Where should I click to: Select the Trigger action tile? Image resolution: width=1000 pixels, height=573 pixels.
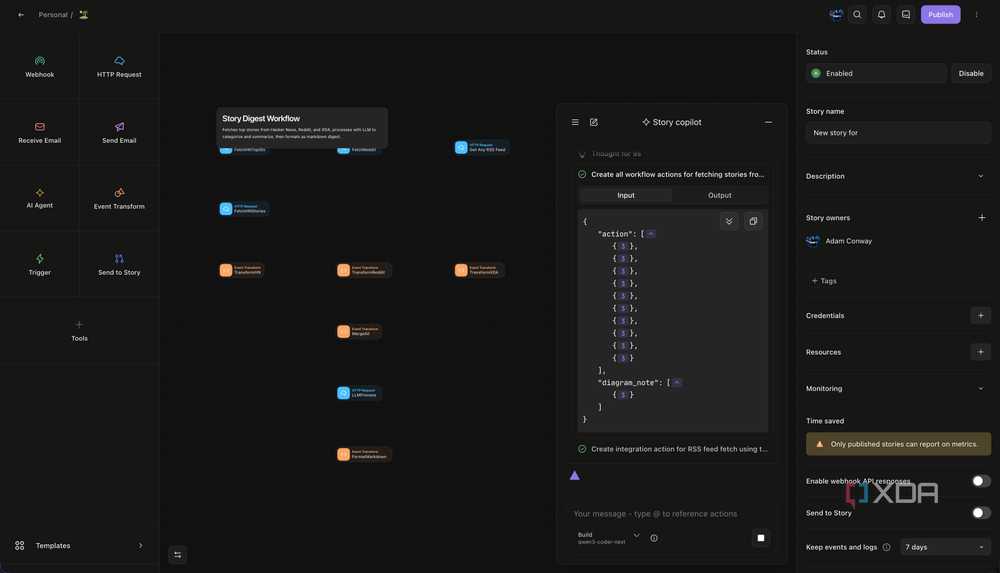pos(40,264)
